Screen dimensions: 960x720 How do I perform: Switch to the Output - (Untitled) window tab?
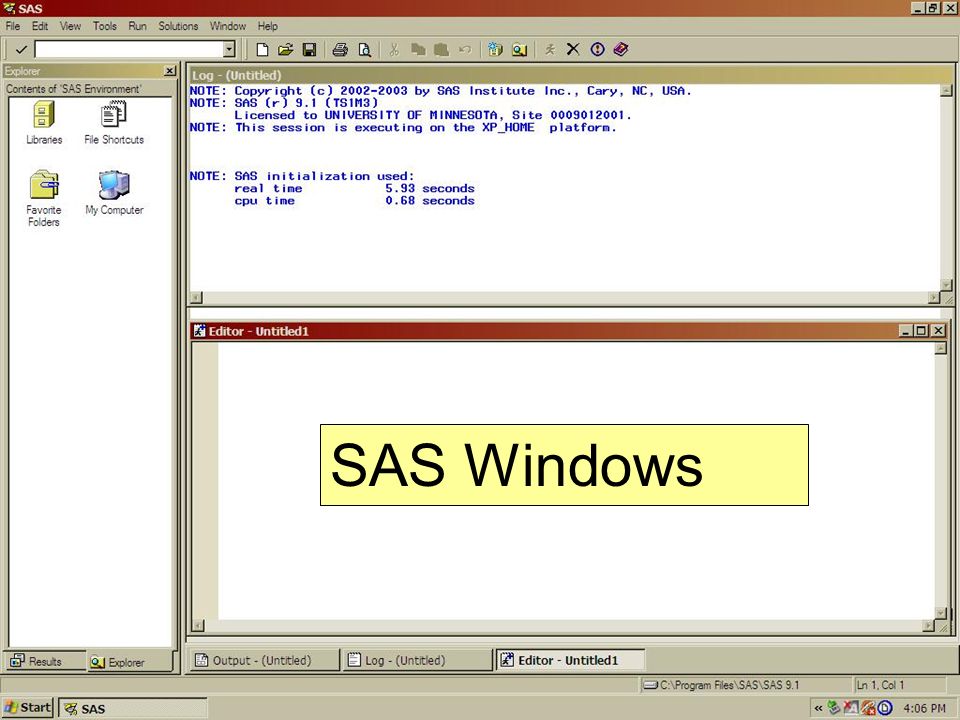264,660
